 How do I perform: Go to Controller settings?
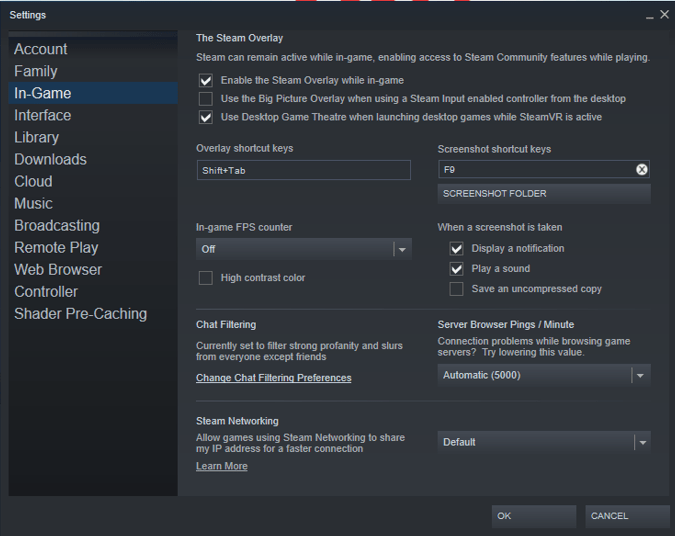point(93,292)
